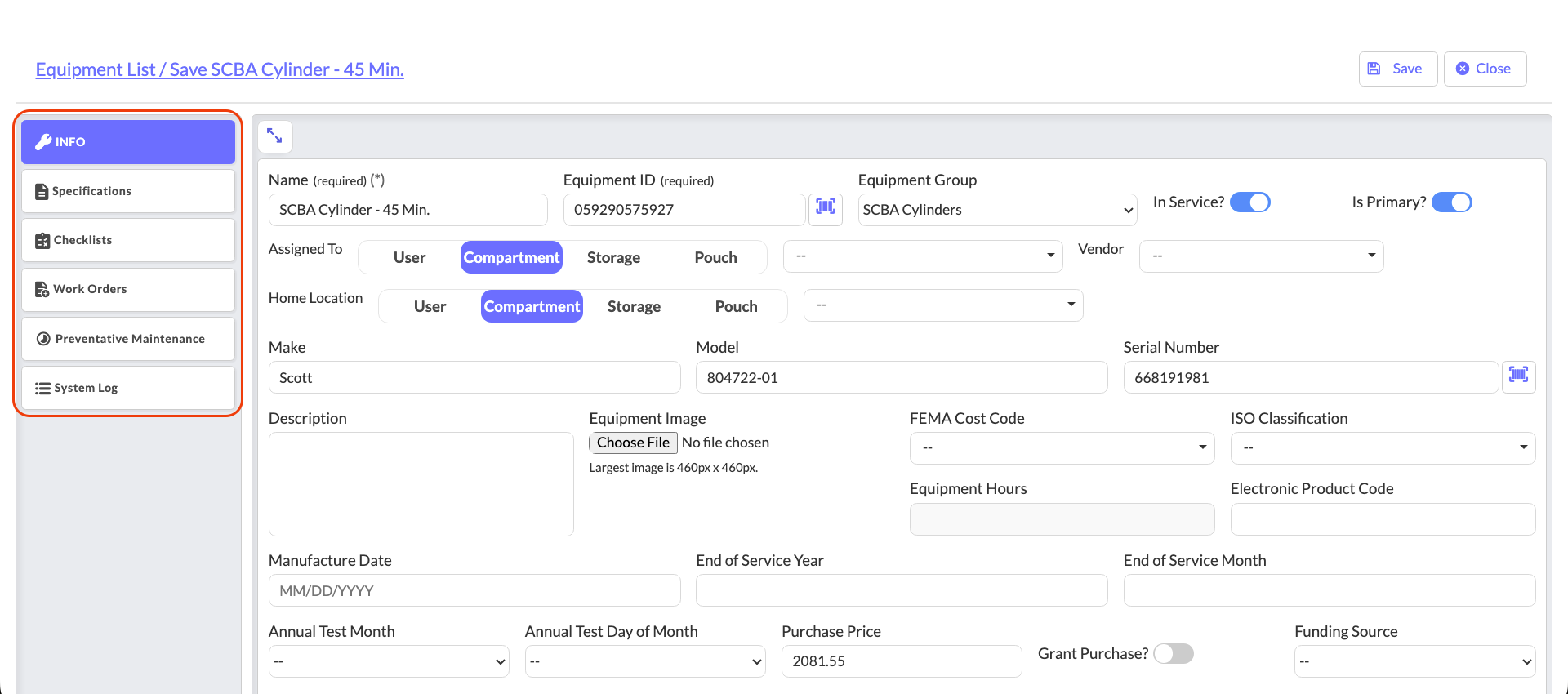Click the document icon beside Specifications

[x=42, y=191]
